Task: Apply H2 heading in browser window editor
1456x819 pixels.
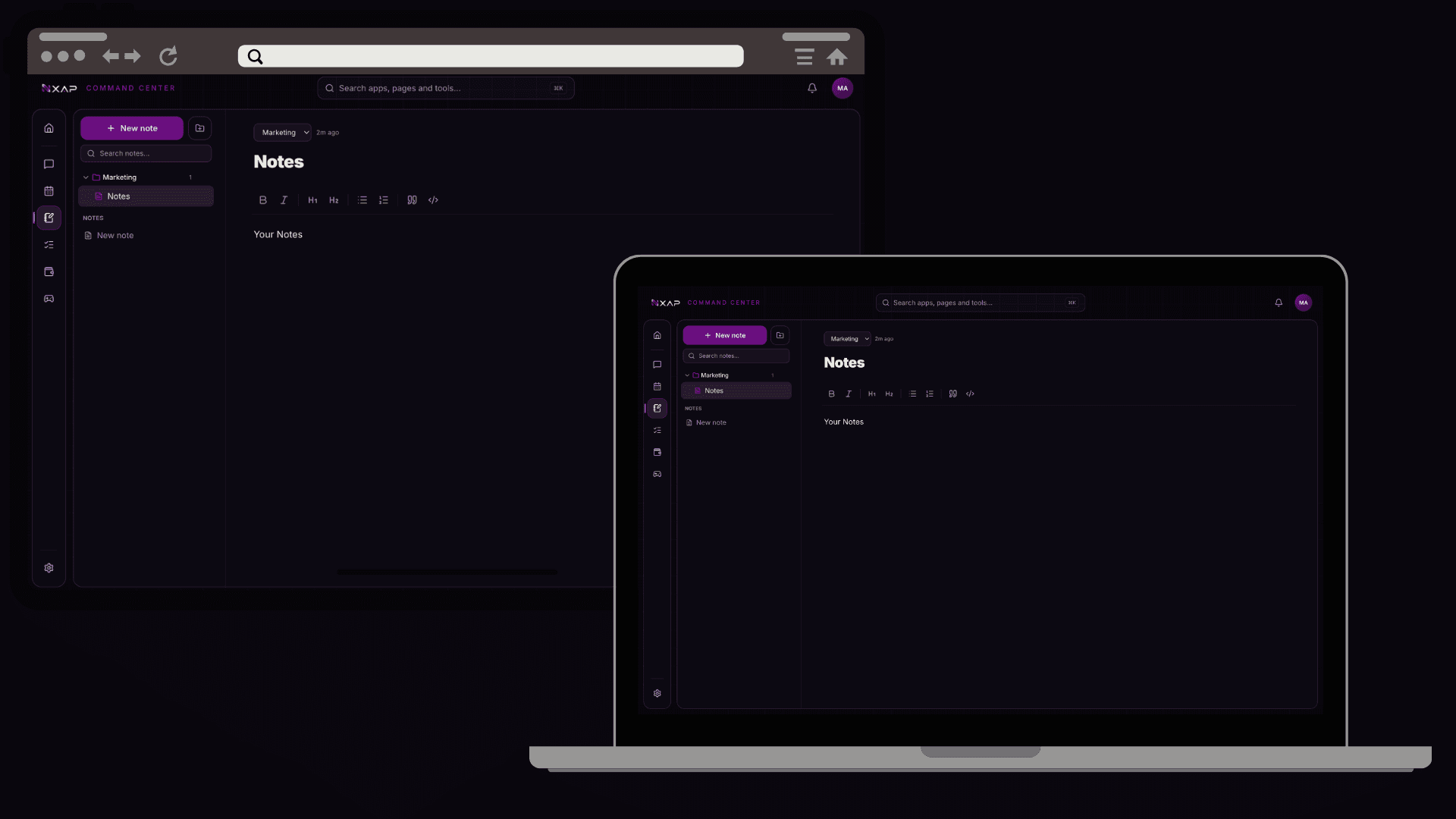Action: point(334,200)
